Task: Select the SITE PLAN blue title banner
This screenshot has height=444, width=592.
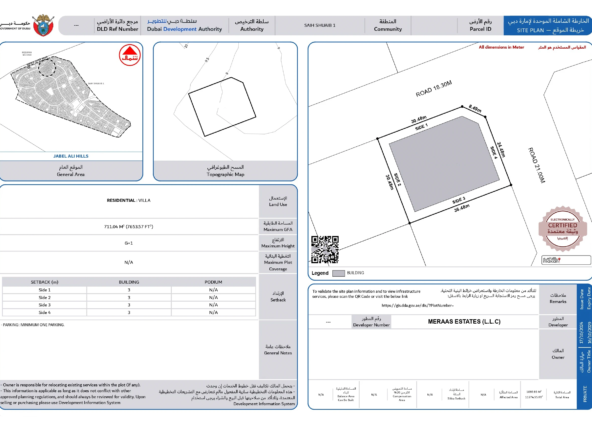Action: tap(548, 25)
